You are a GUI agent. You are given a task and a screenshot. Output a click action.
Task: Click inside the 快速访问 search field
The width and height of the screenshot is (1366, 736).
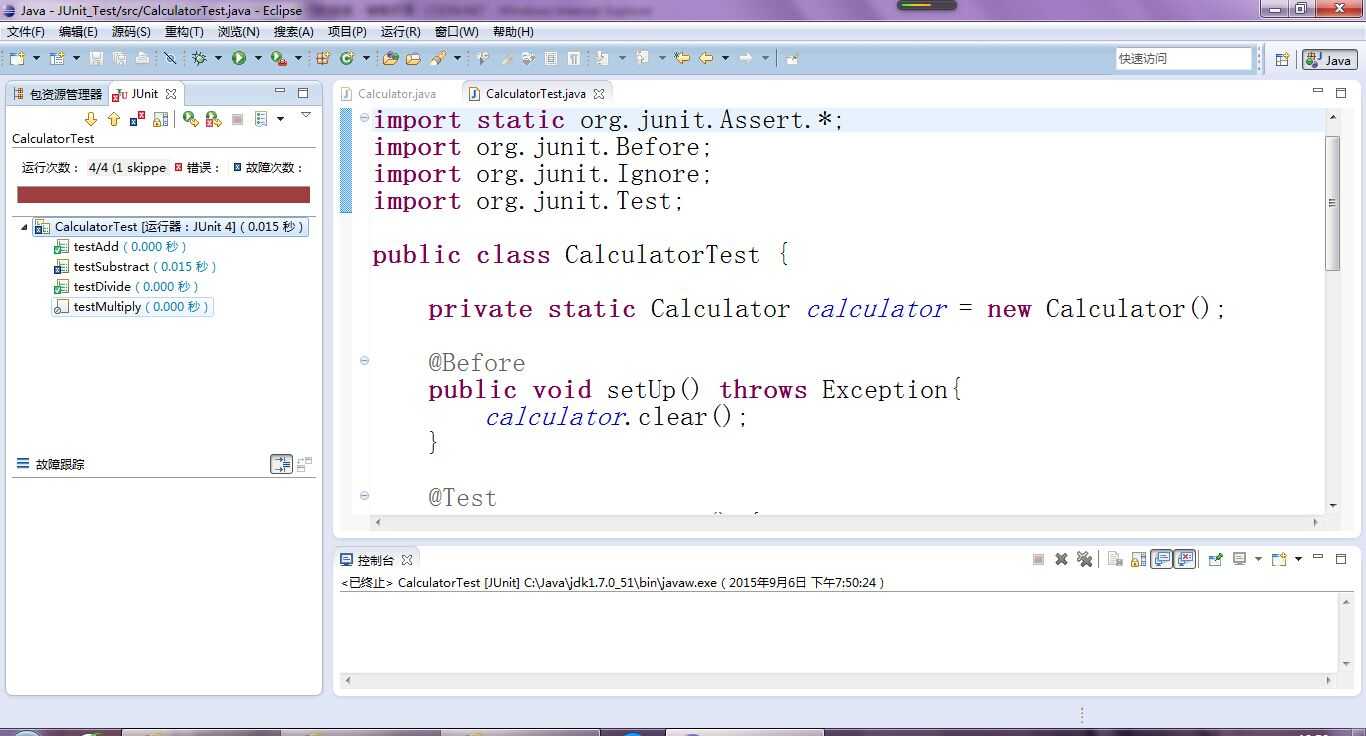(x=1184, y=59)
